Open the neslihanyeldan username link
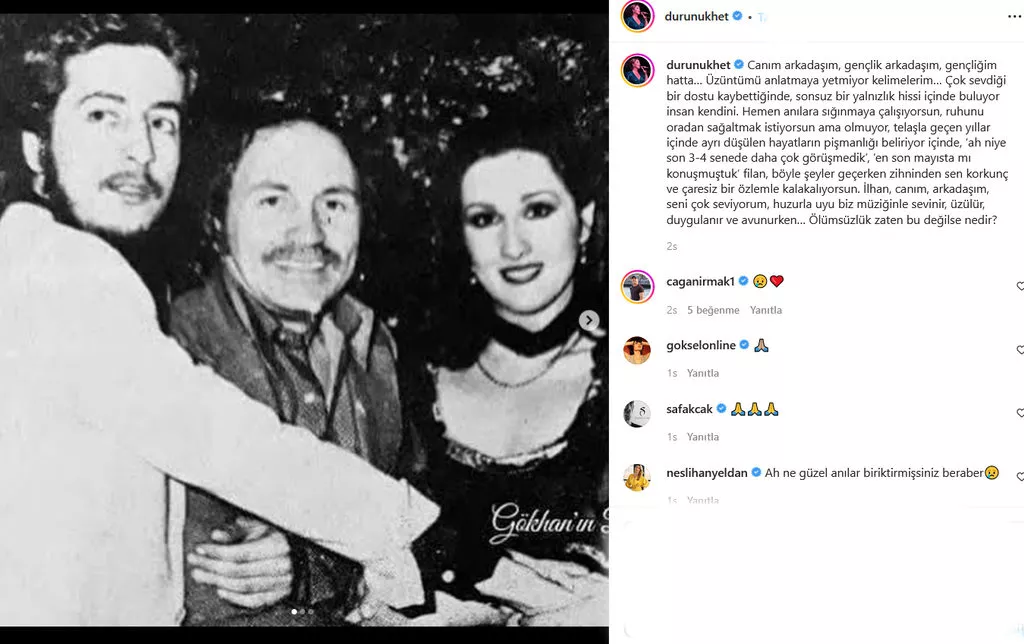This screenshot has height=644, width=1024. point(707,473)
